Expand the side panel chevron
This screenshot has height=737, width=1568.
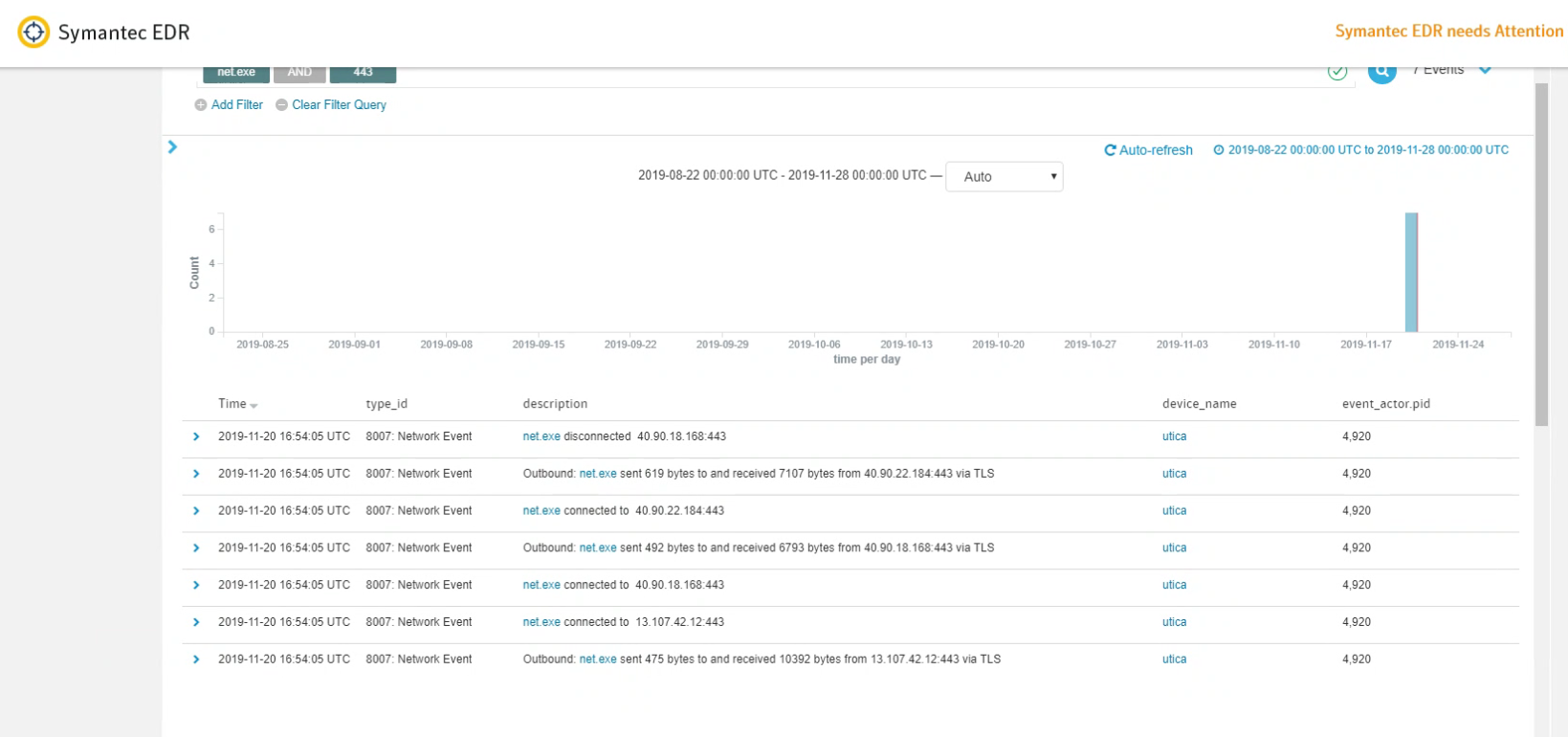(172, 146)
